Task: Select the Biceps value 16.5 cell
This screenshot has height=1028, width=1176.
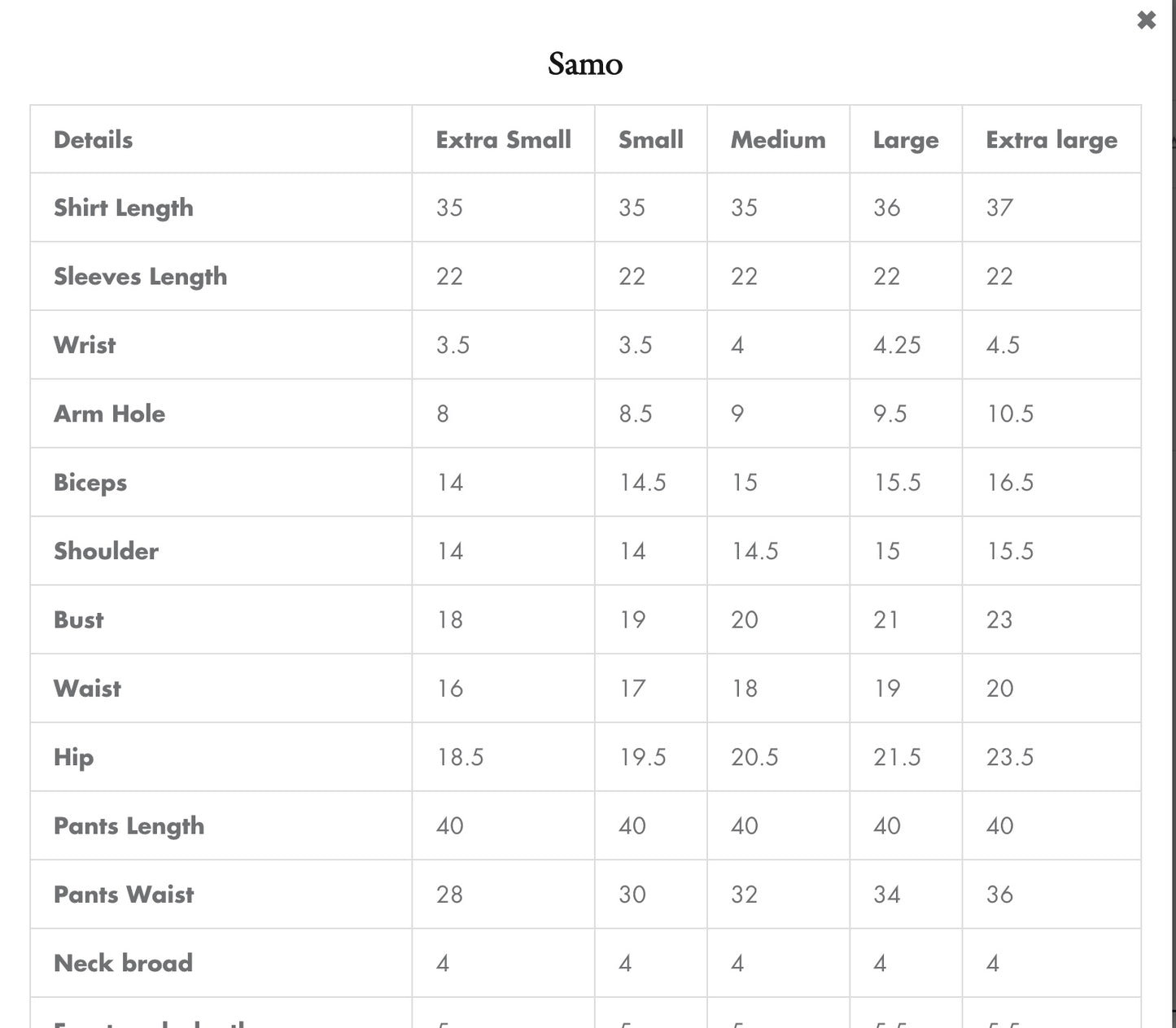Action: coord(1009,483)
